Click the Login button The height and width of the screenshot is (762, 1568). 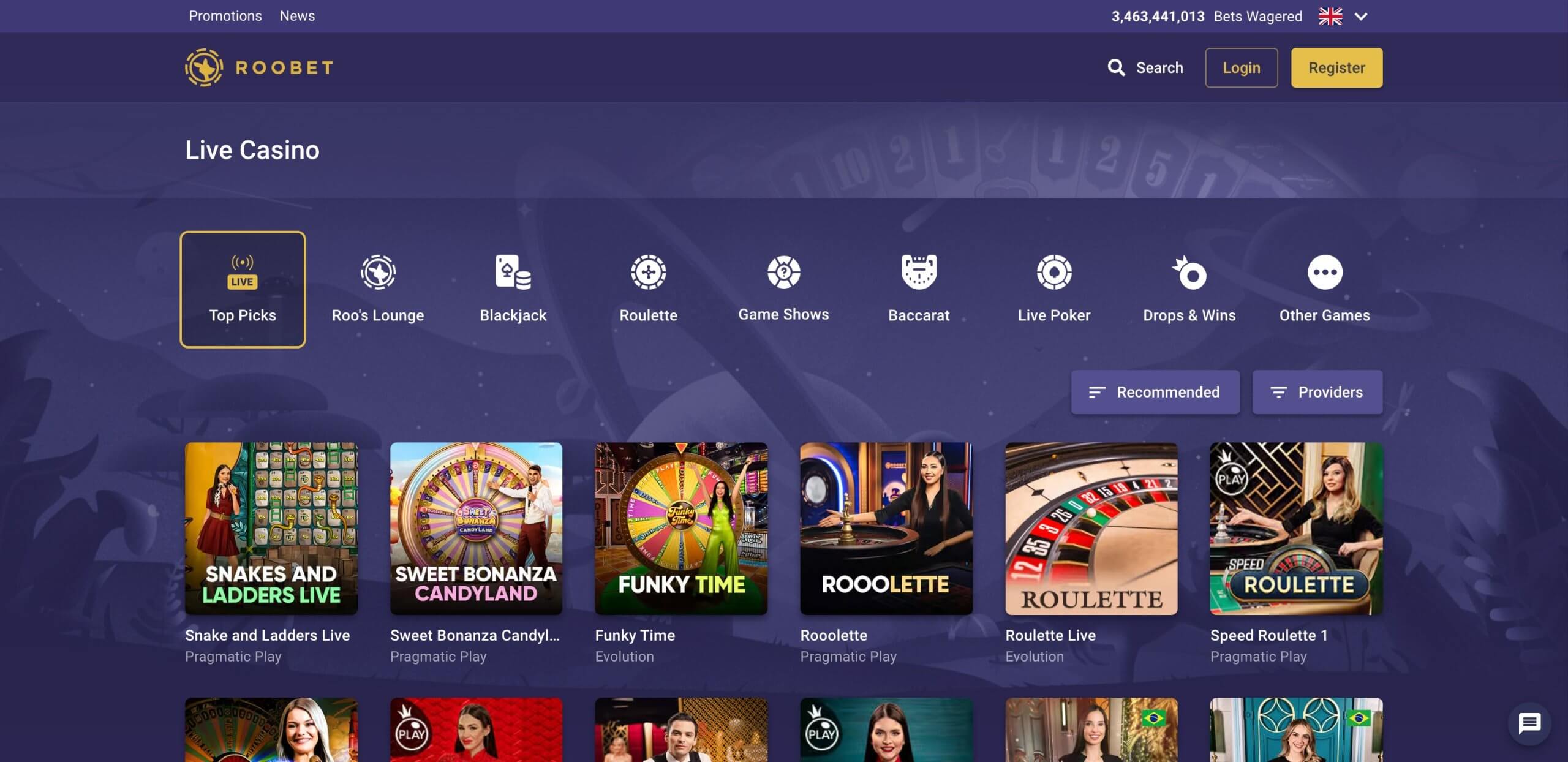[x=1241, y=67]
